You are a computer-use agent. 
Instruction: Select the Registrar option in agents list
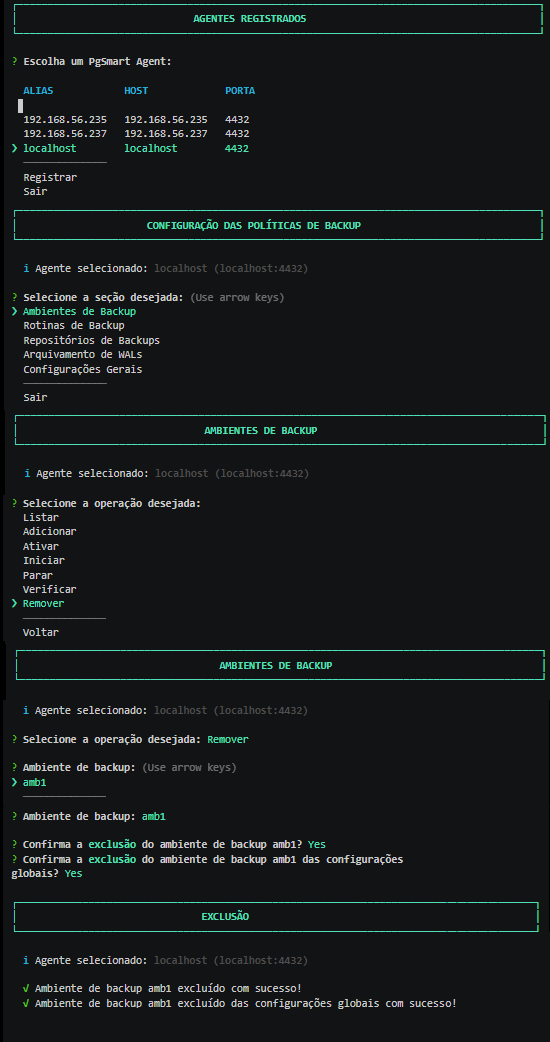(50, 177)
